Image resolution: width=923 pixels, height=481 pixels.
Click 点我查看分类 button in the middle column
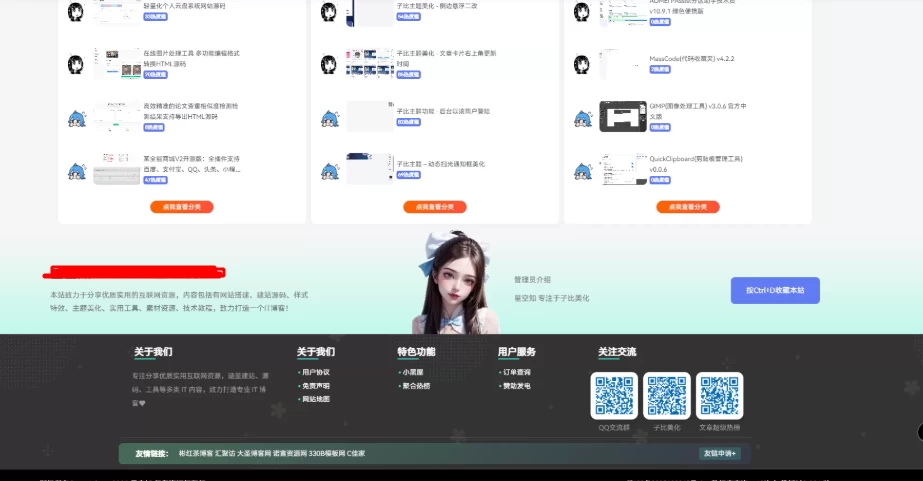click(x=434, y=207)
